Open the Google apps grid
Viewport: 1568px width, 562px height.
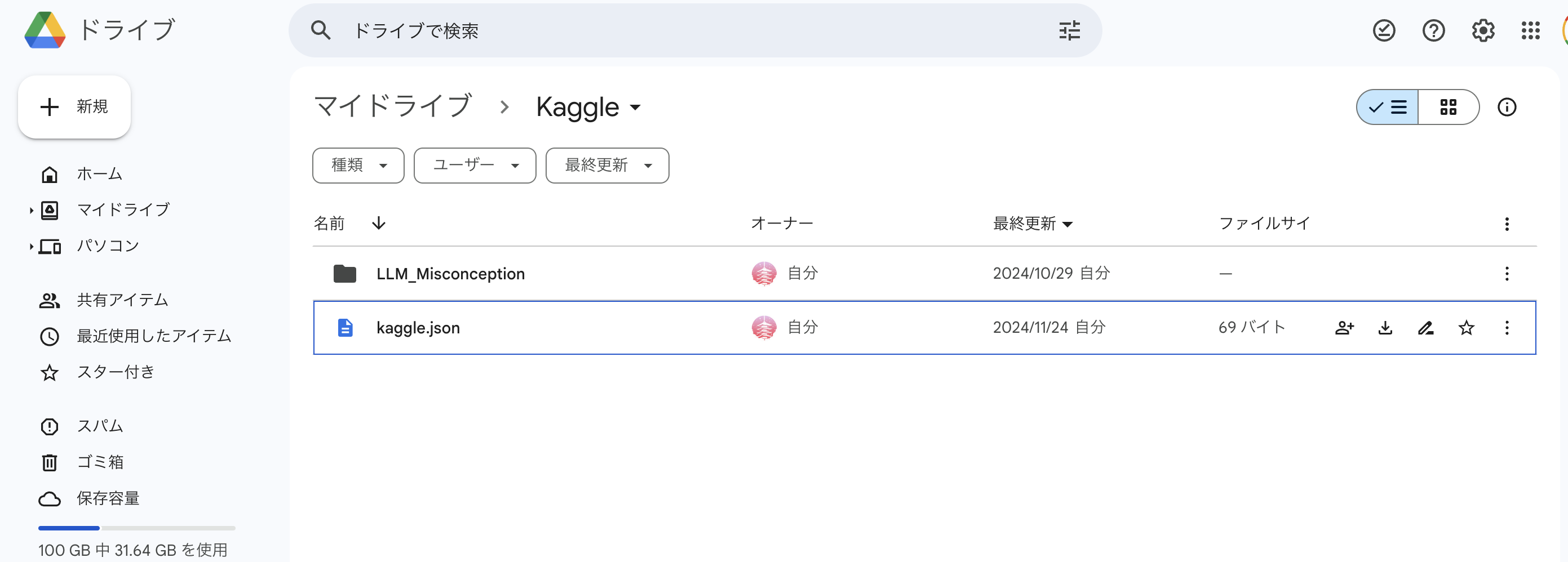(x=1531, y=30)
